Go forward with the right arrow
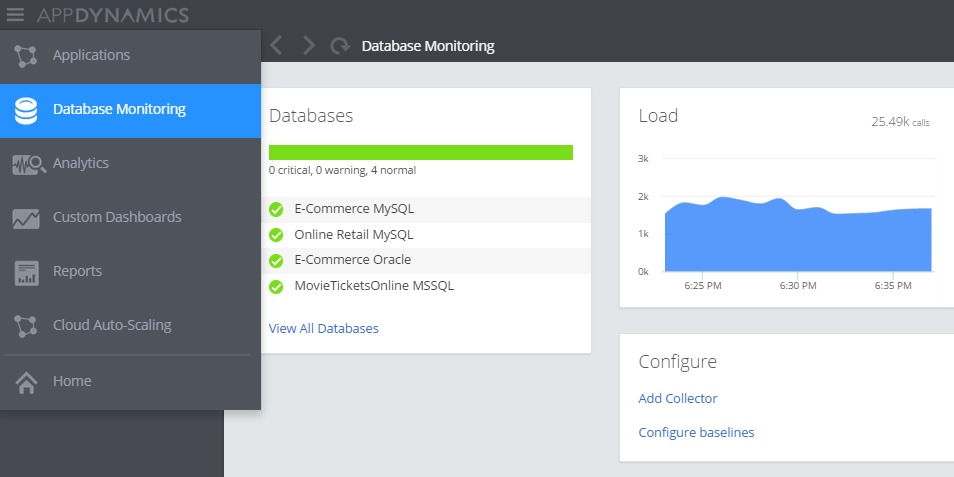 tap(308, 46)
